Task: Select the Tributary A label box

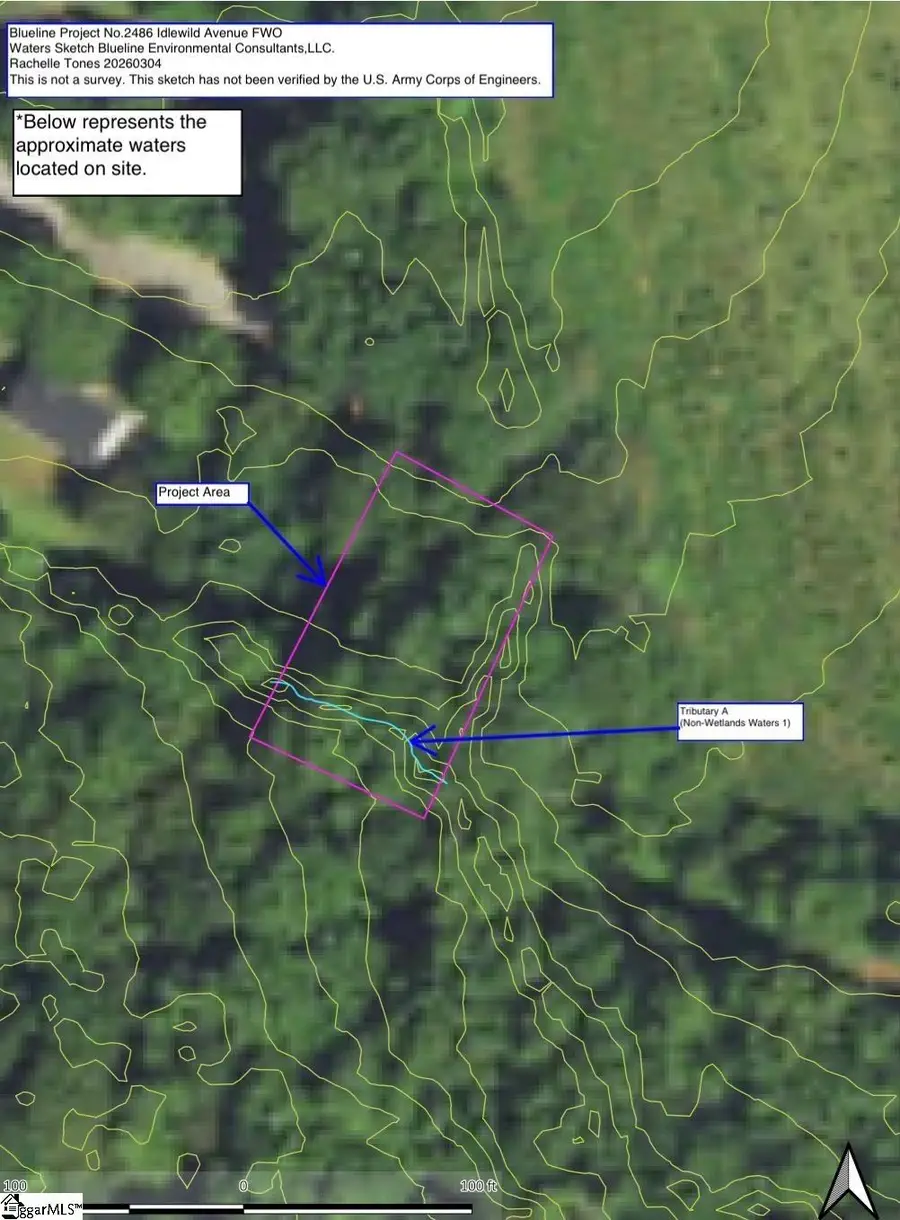Action: click(x=739, y=722)
